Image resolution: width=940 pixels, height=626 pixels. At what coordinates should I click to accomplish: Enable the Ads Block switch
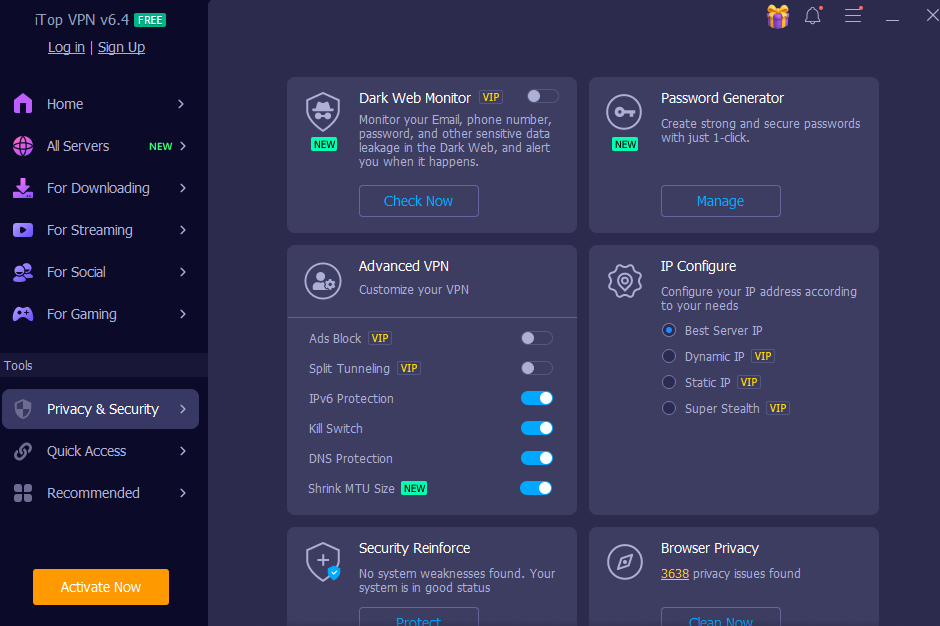pos(537,338)
